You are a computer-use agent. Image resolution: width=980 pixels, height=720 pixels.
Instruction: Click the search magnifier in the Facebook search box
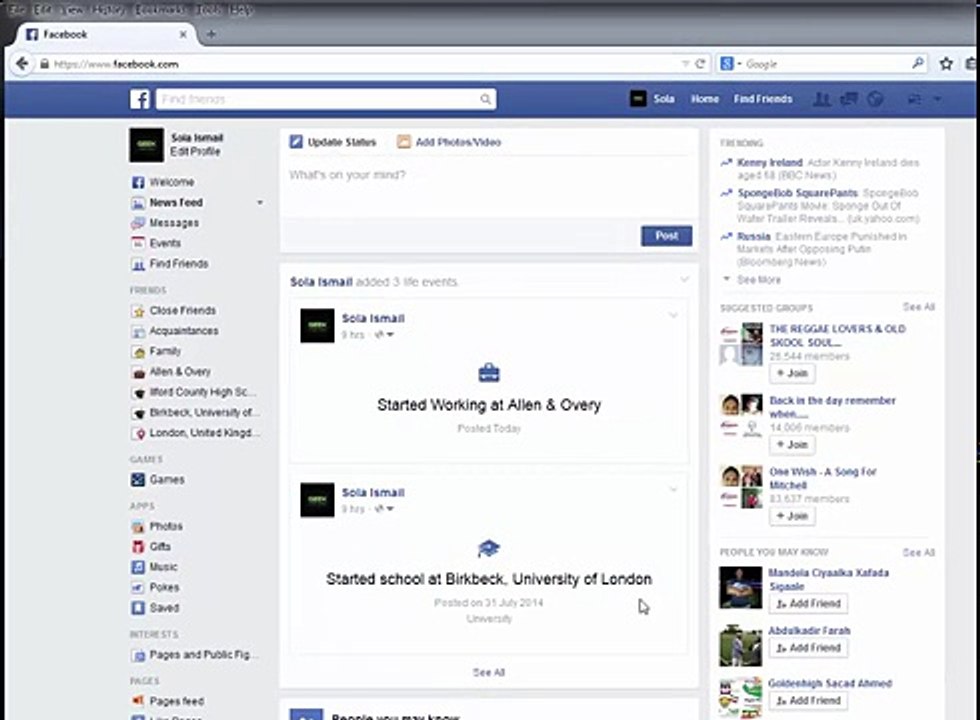click(485, 99)
